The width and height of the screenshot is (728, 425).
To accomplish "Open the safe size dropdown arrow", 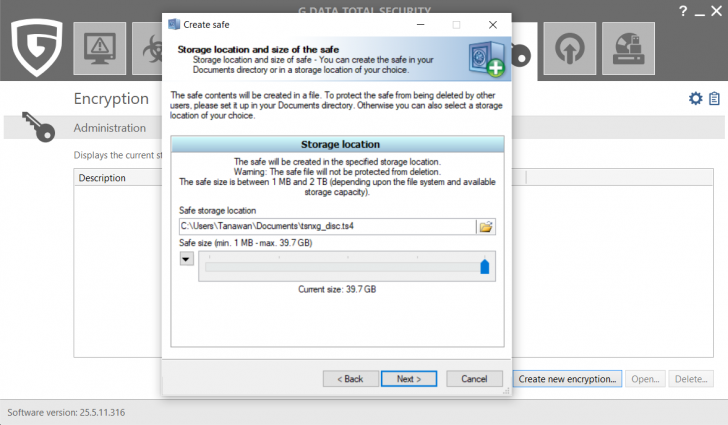I will click(x=186, y=259).
